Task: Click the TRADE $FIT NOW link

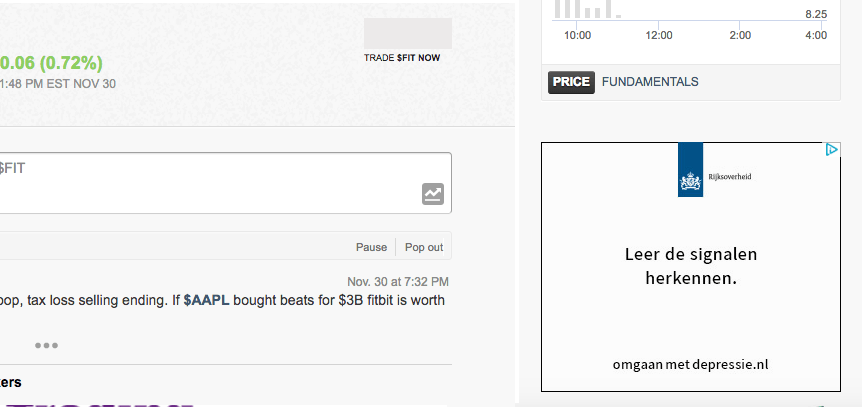Action: (402, 58)
